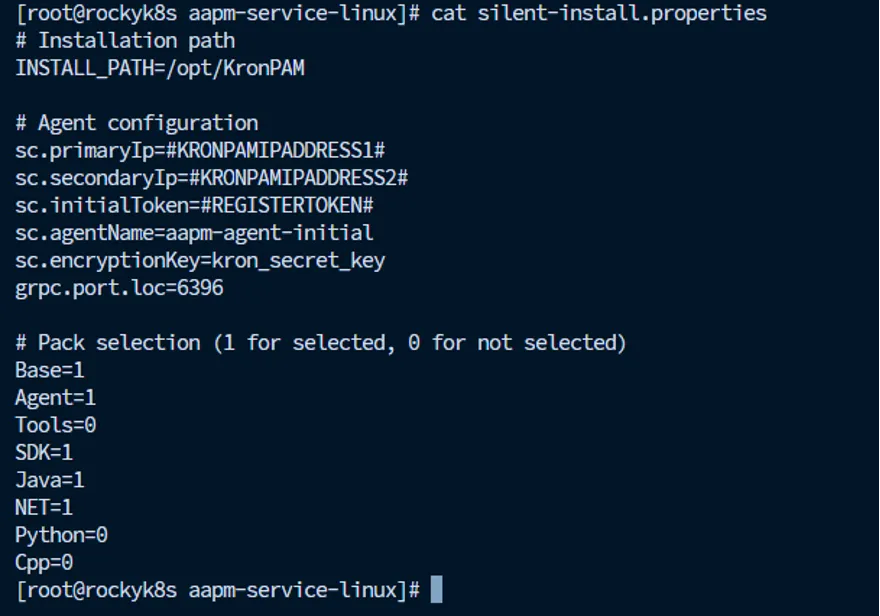Screen dimensions: 880x616
Task: Click the cat silent-install.properties command text
Action: (x=599, y=13)
